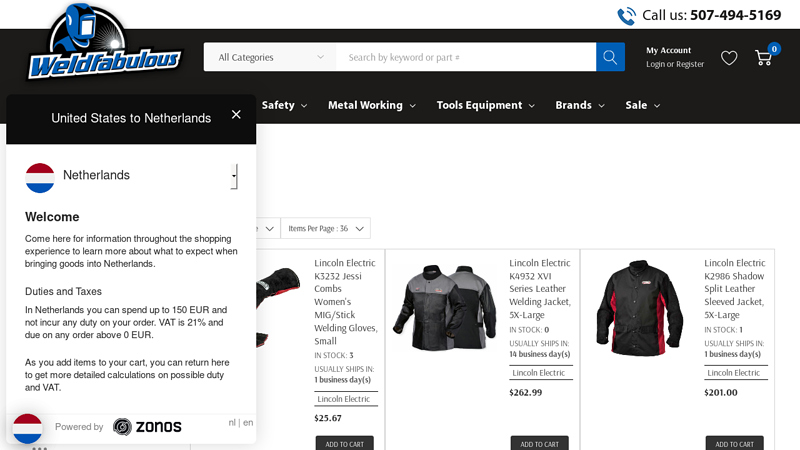Open the wishlist heart icon

(729, 58)
